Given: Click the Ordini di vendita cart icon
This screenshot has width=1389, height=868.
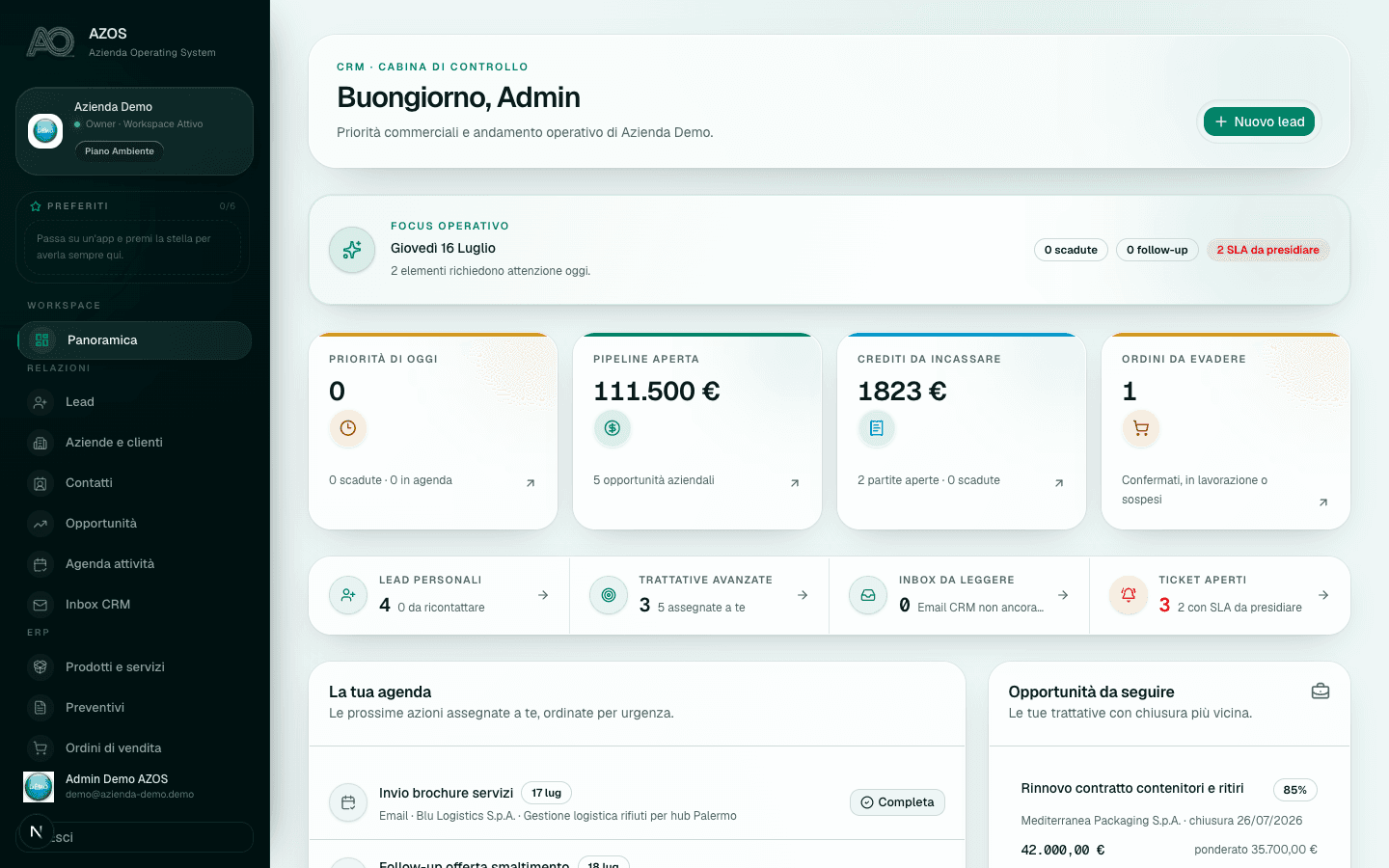Looking at the screenshot, I should click(41, 748).
